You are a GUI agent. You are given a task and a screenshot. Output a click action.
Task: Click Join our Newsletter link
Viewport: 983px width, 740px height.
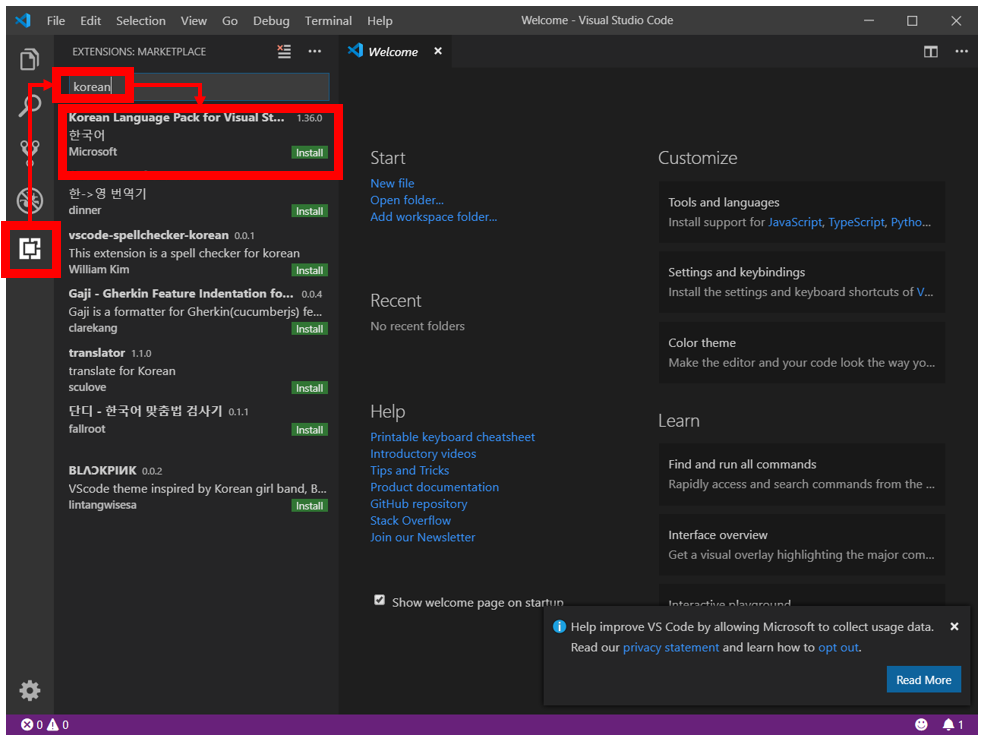tap(423, 537)
